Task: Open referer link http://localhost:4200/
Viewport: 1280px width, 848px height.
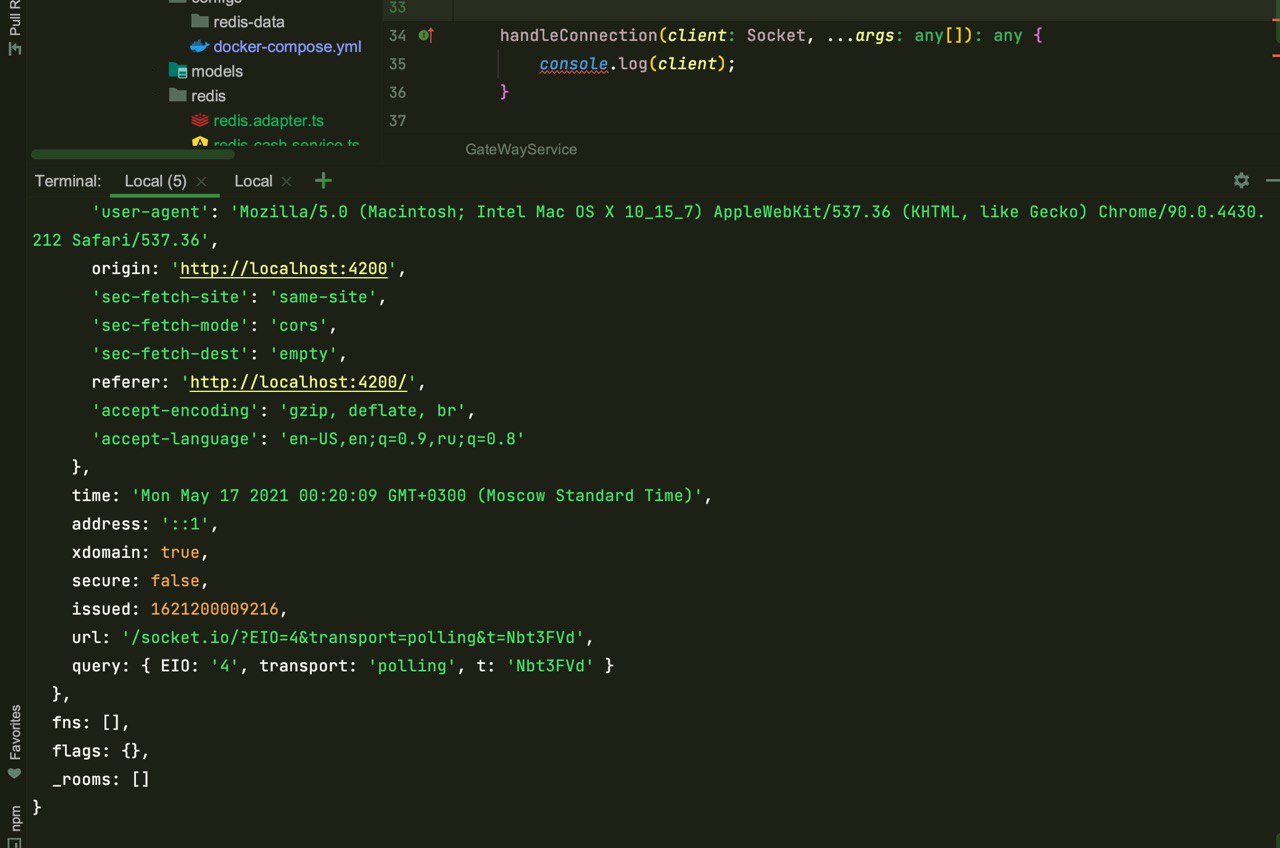Action: [x=299, y=382]
